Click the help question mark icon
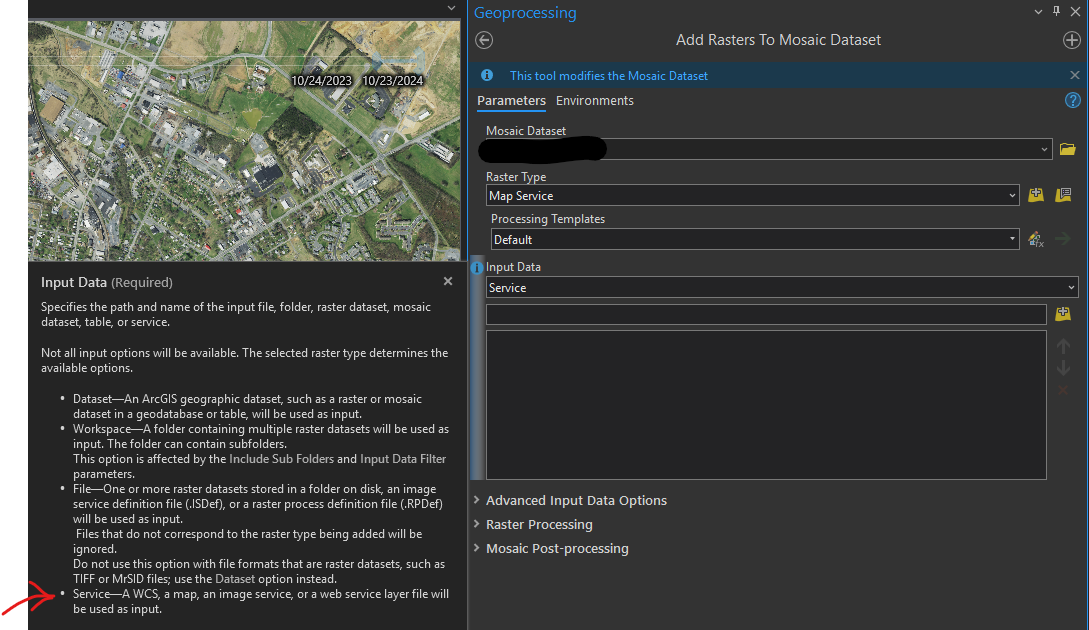The image size is (1089, 630). pos(1072,100)
